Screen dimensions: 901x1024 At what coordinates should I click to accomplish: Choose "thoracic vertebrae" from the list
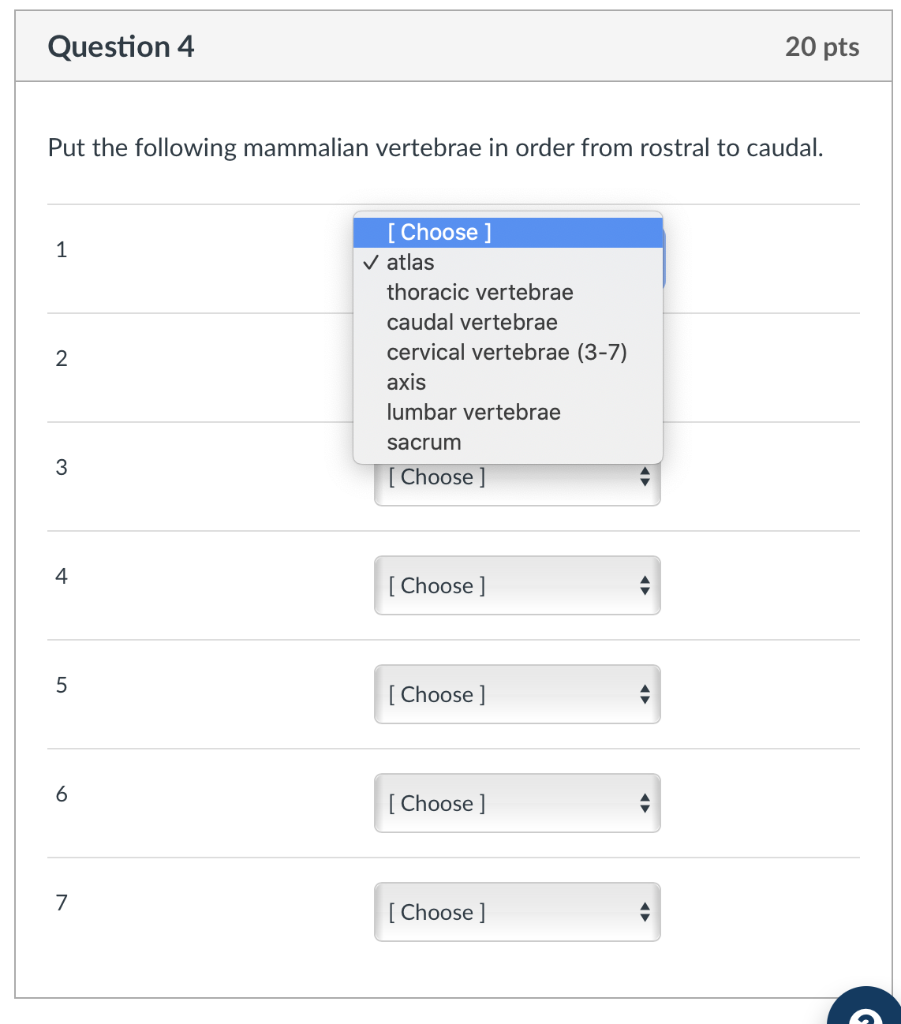(x=480, y=293)
